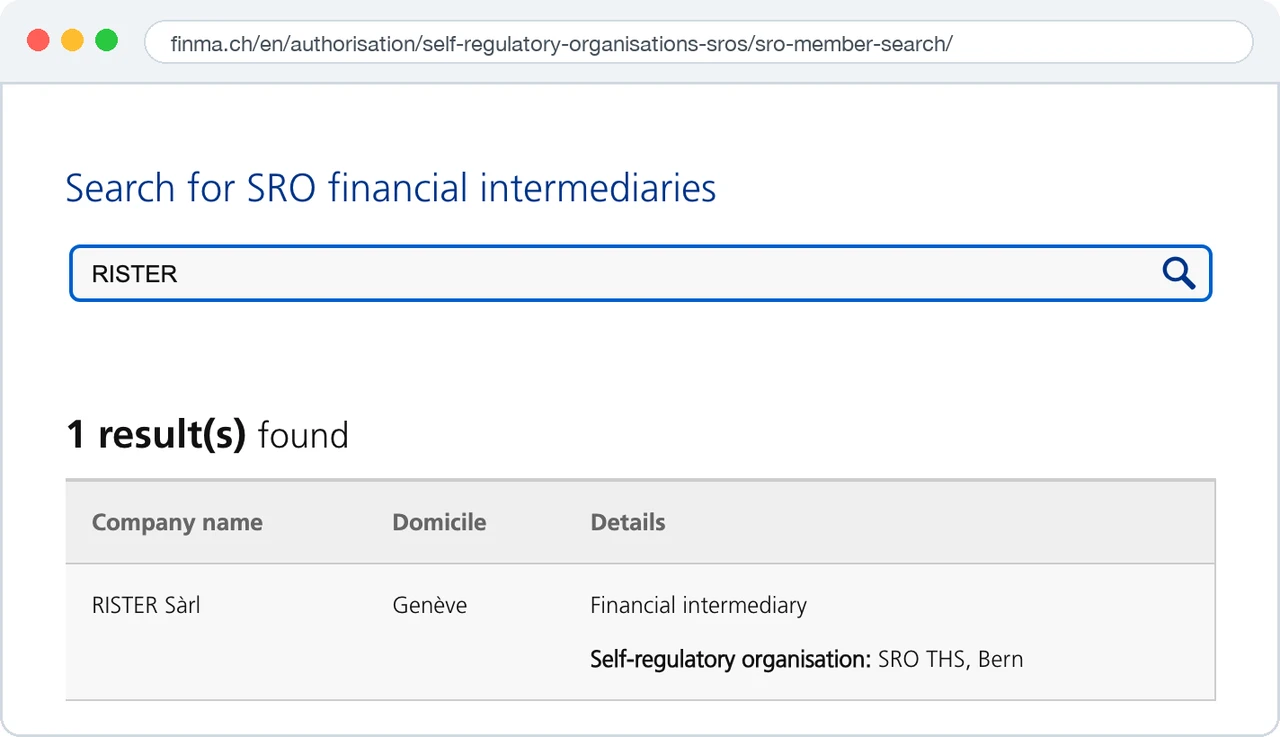Click the "Self-regulatory organisation:" label

(731, 659)
